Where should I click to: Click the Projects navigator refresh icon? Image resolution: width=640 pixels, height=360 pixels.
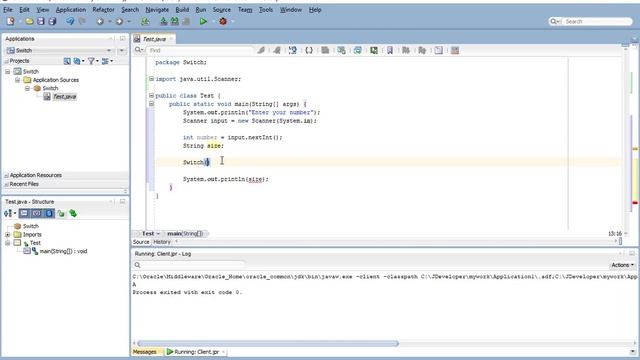click(x=67, y=61)
